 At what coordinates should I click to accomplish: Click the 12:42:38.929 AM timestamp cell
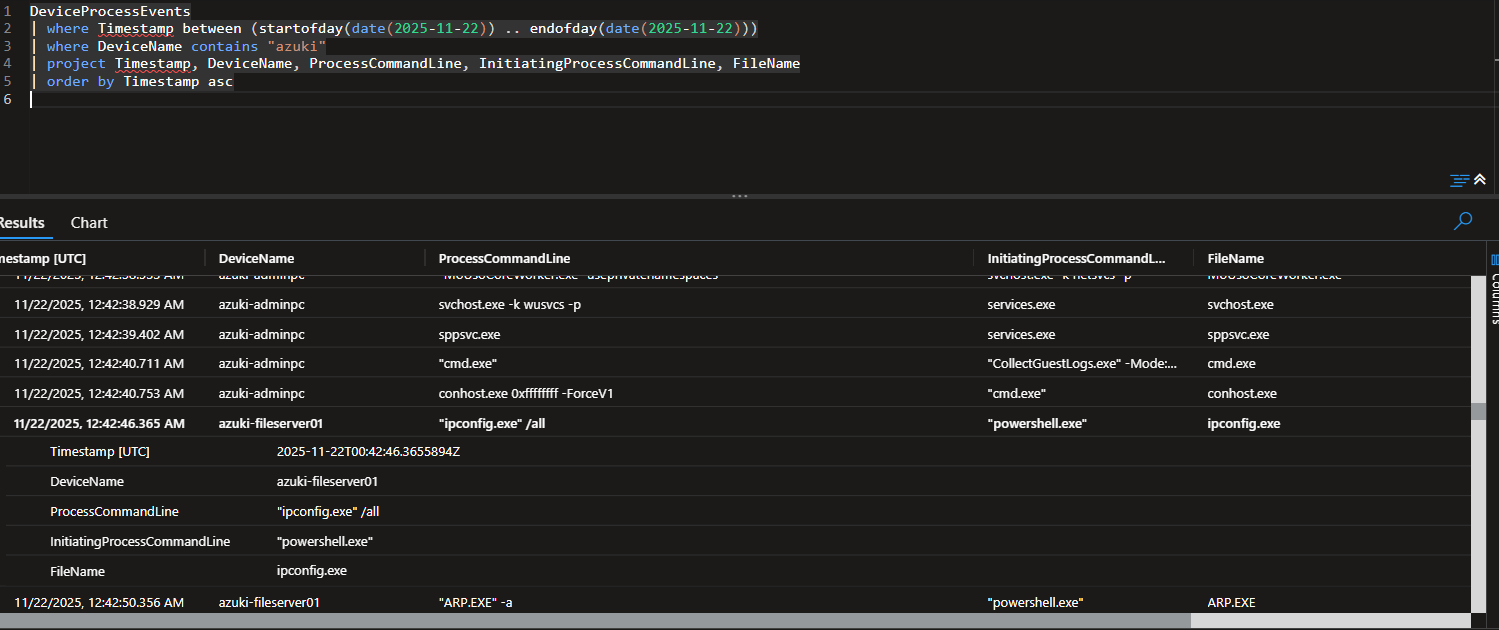coord(99,304)
